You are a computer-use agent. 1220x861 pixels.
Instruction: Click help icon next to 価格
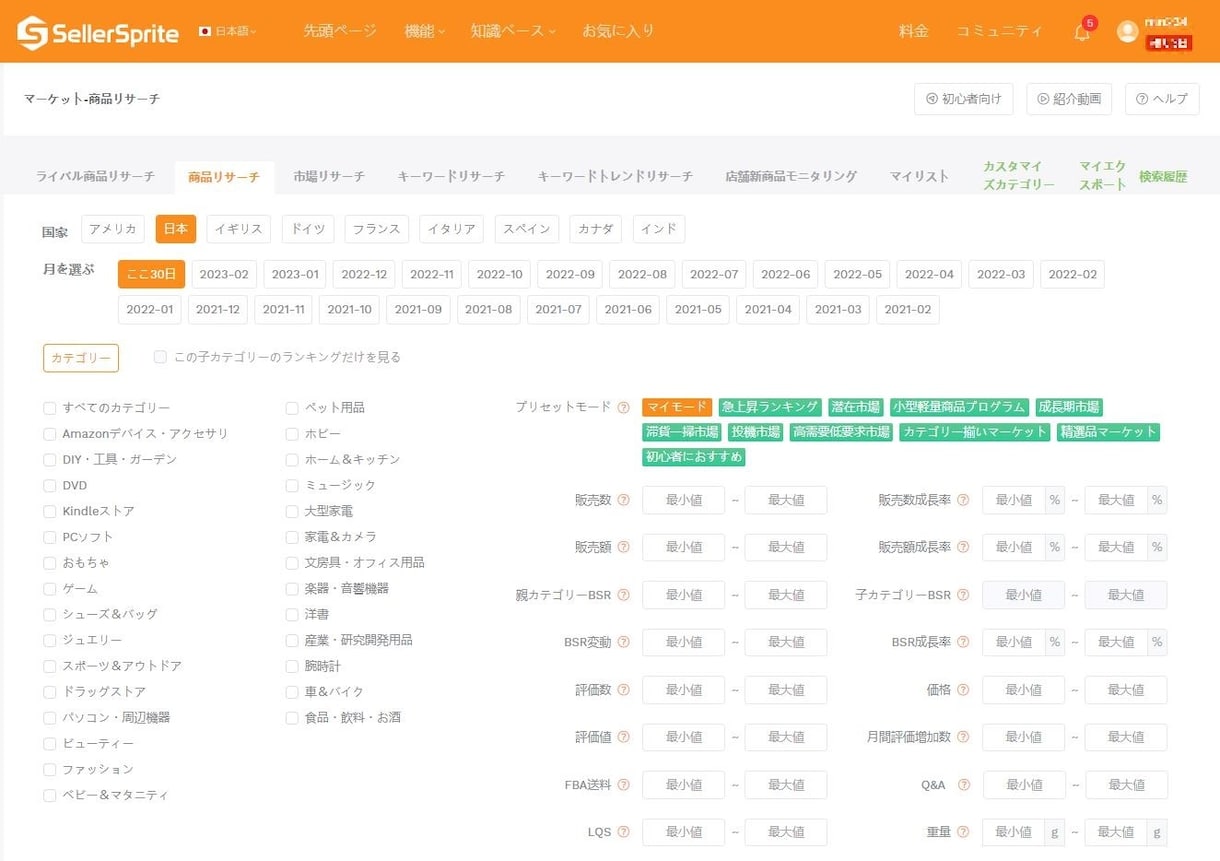click(x=963, y=690)
